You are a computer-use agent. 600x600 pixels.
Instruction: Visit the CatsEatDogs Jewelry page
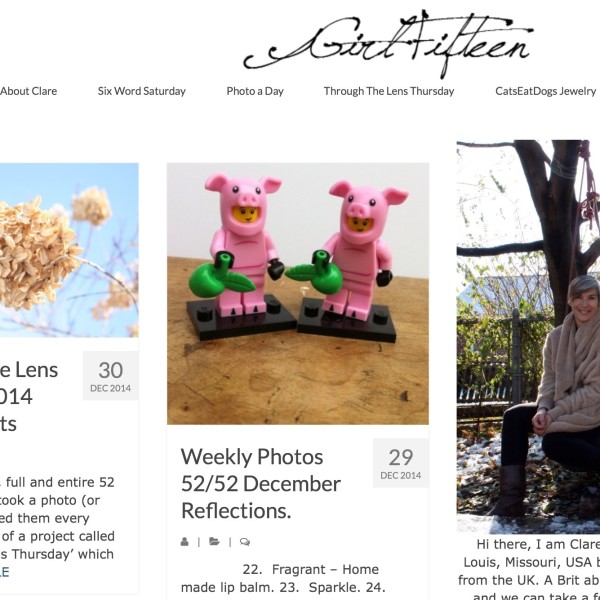[546, 91]
